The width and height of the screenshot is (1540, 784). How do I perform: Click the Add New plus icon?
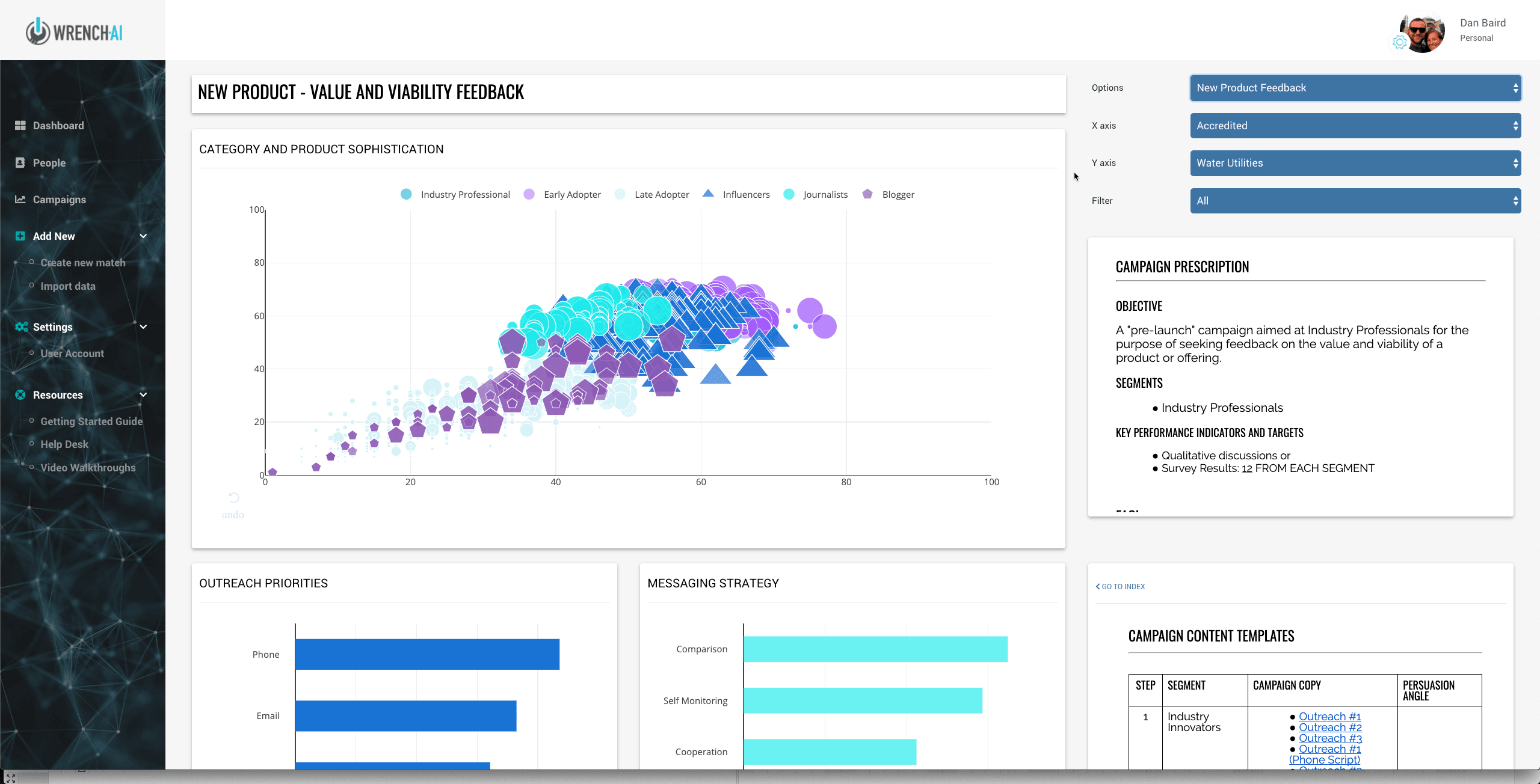coord(20,236)
